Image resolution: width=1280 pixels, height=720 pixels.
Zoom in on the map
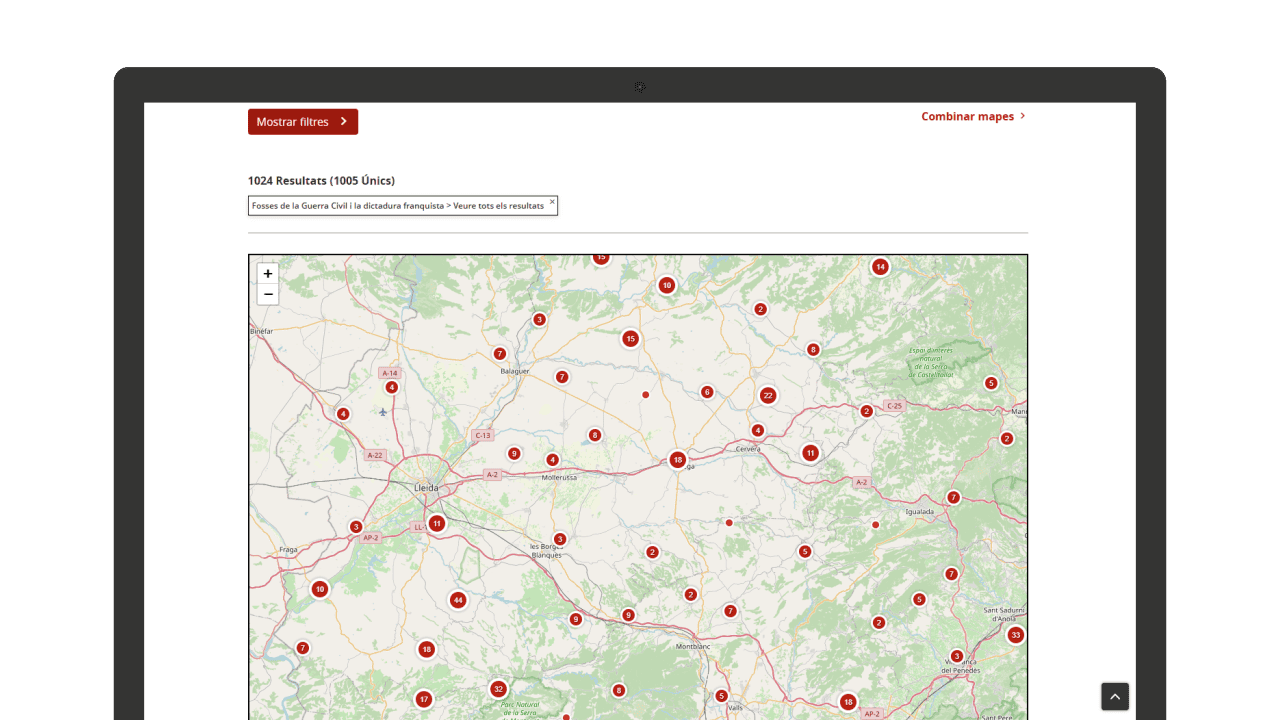(x=267, y=274)
